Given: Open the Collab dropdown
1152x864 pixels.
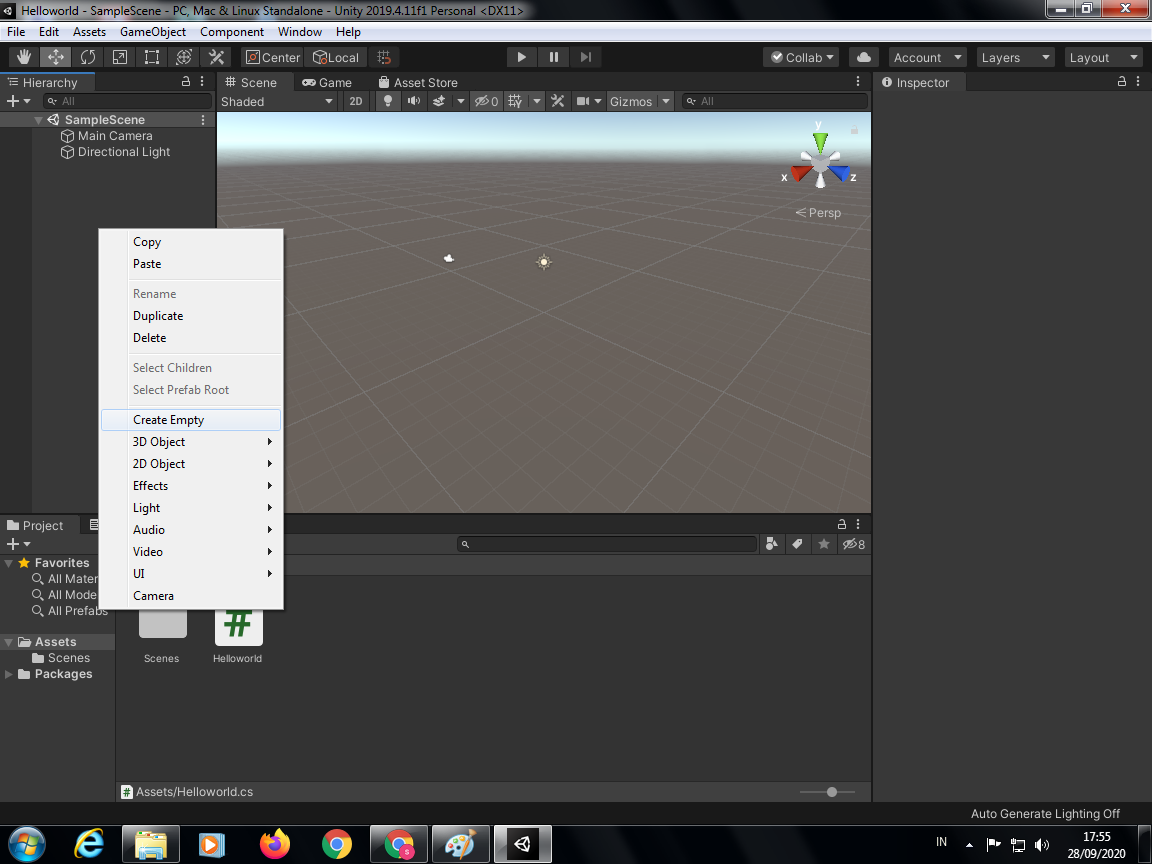Looking at the screenshot, I should click(x=801, y=57).
